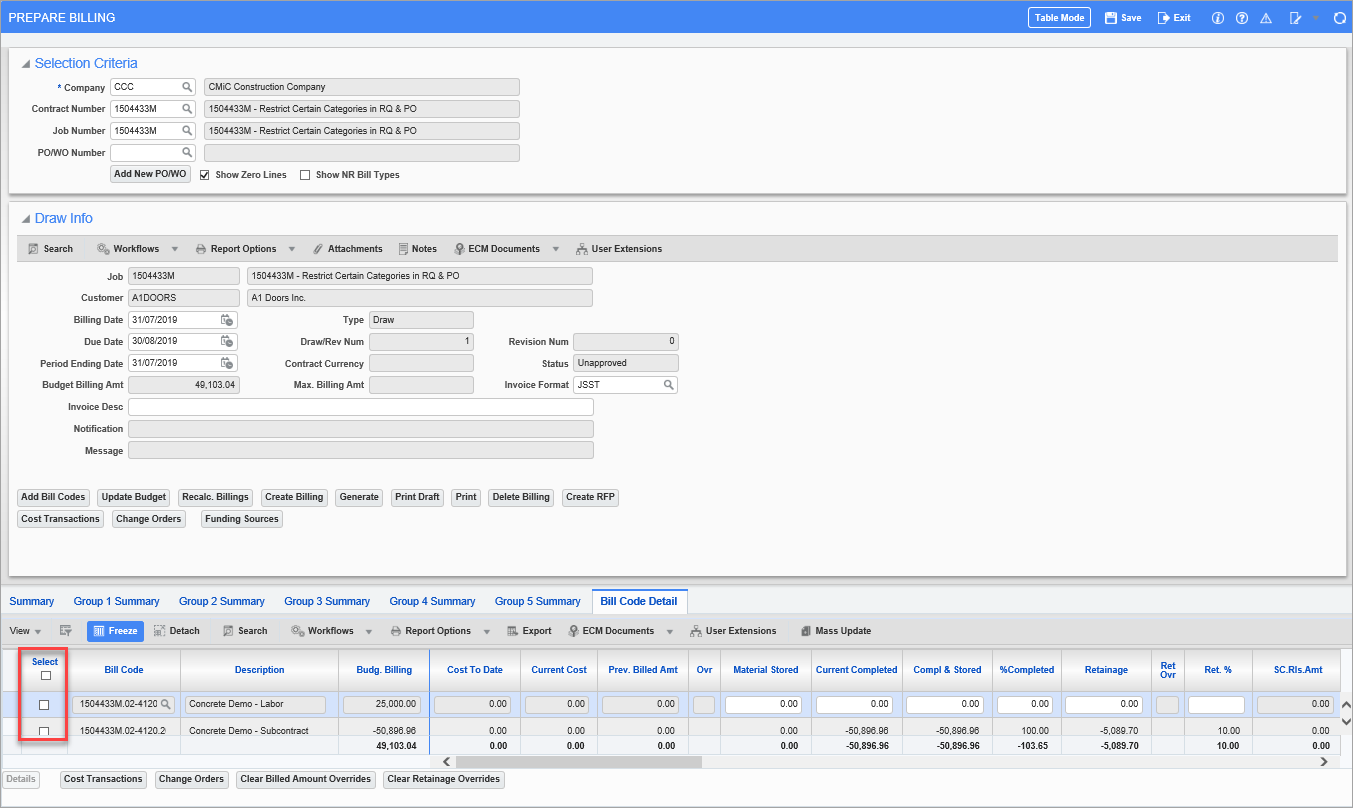The width and height of the screenshot is (1353, 808).
Task: Switch to the Summary tab
Action: (32, 601)
